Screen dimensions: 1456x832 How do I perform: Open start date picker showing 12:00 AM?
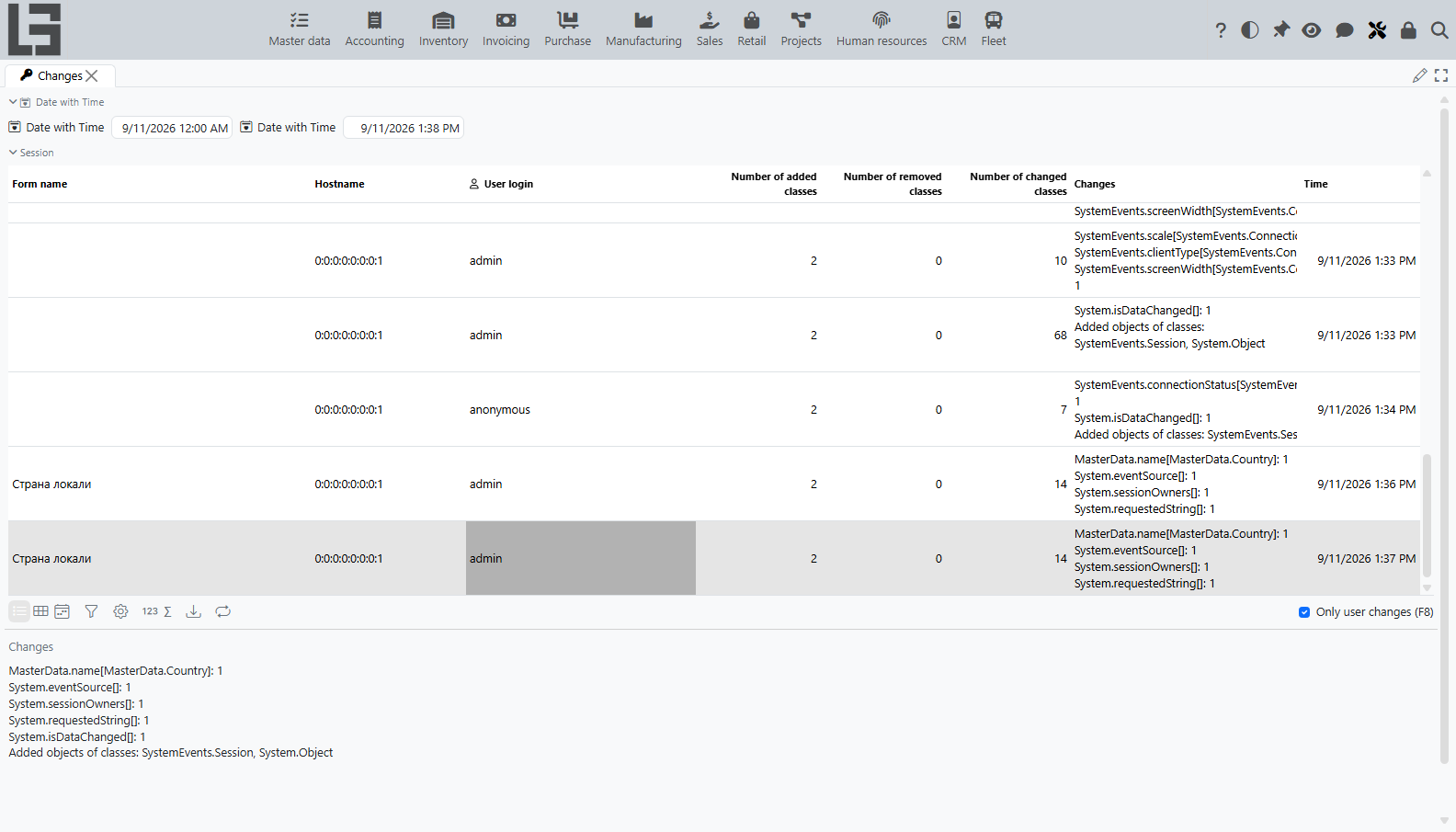tap(172, 128)
